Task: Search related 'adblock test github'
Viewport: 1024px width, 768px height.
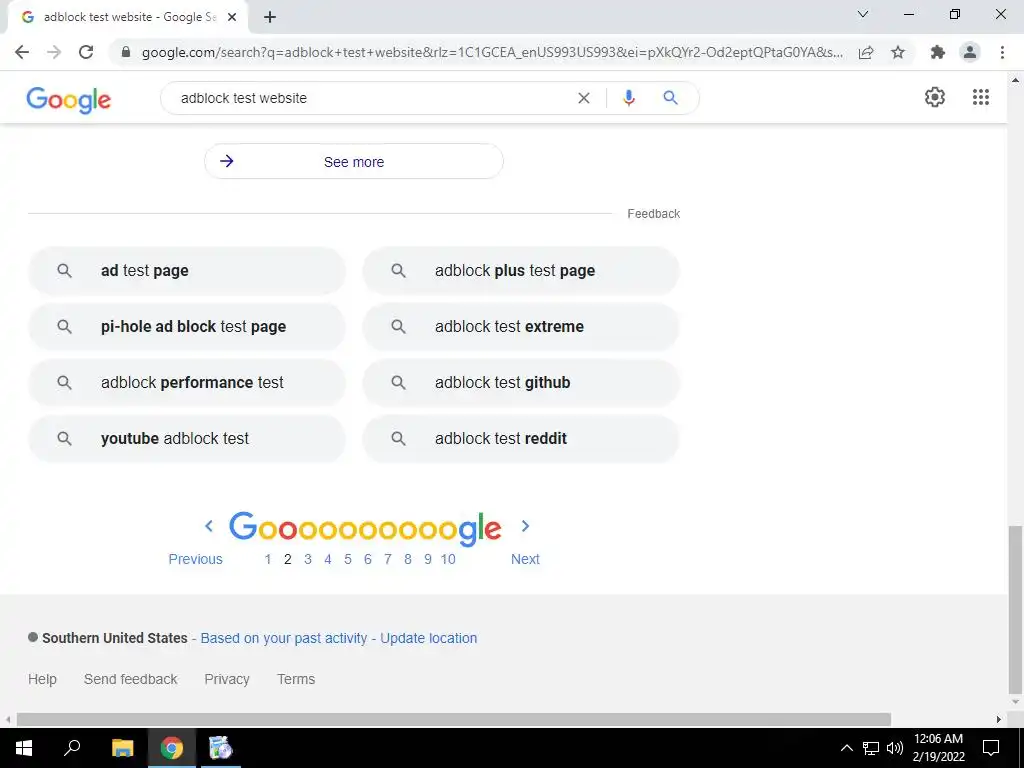Action: [521, 383]
